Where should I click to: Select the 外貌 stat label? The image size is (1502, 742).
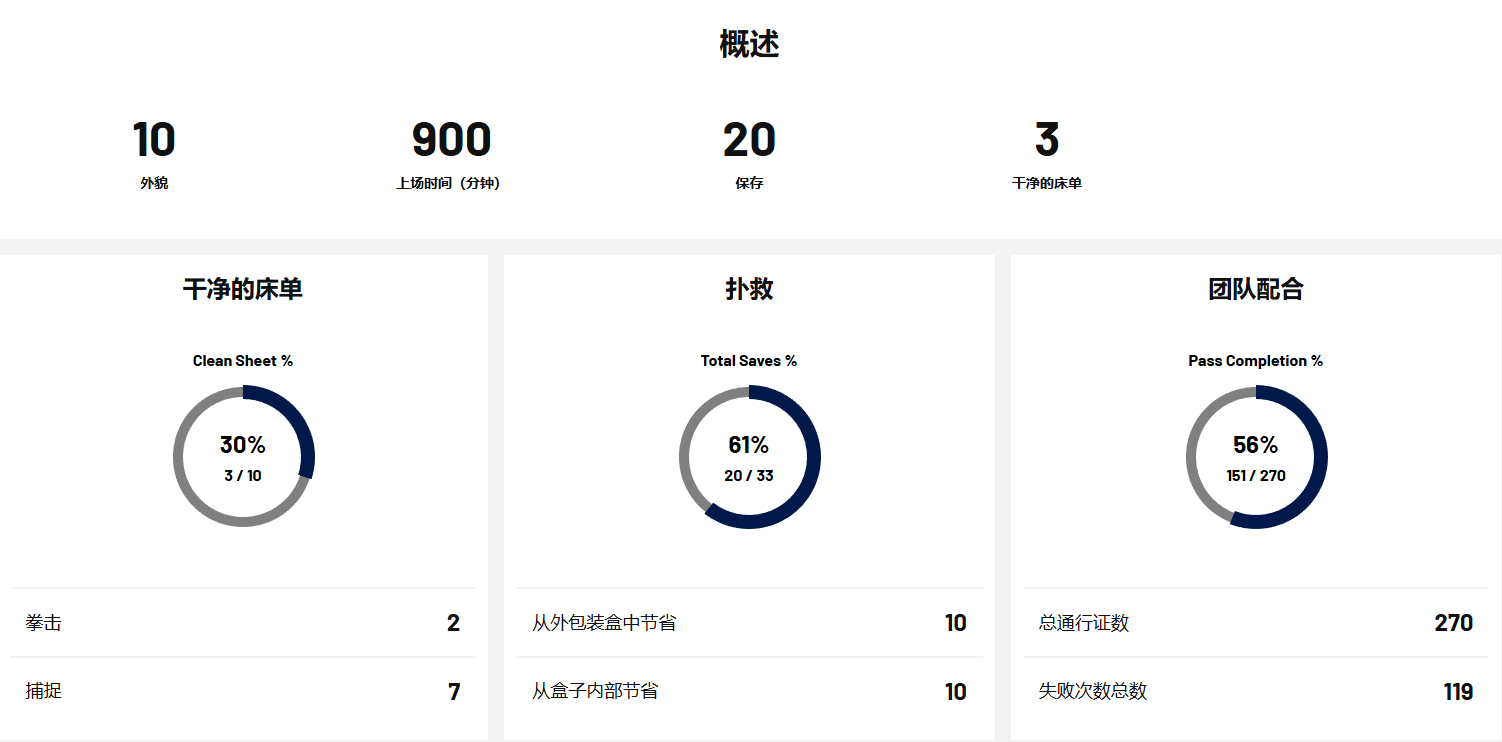pyautogui.click(x=154, y=184)
